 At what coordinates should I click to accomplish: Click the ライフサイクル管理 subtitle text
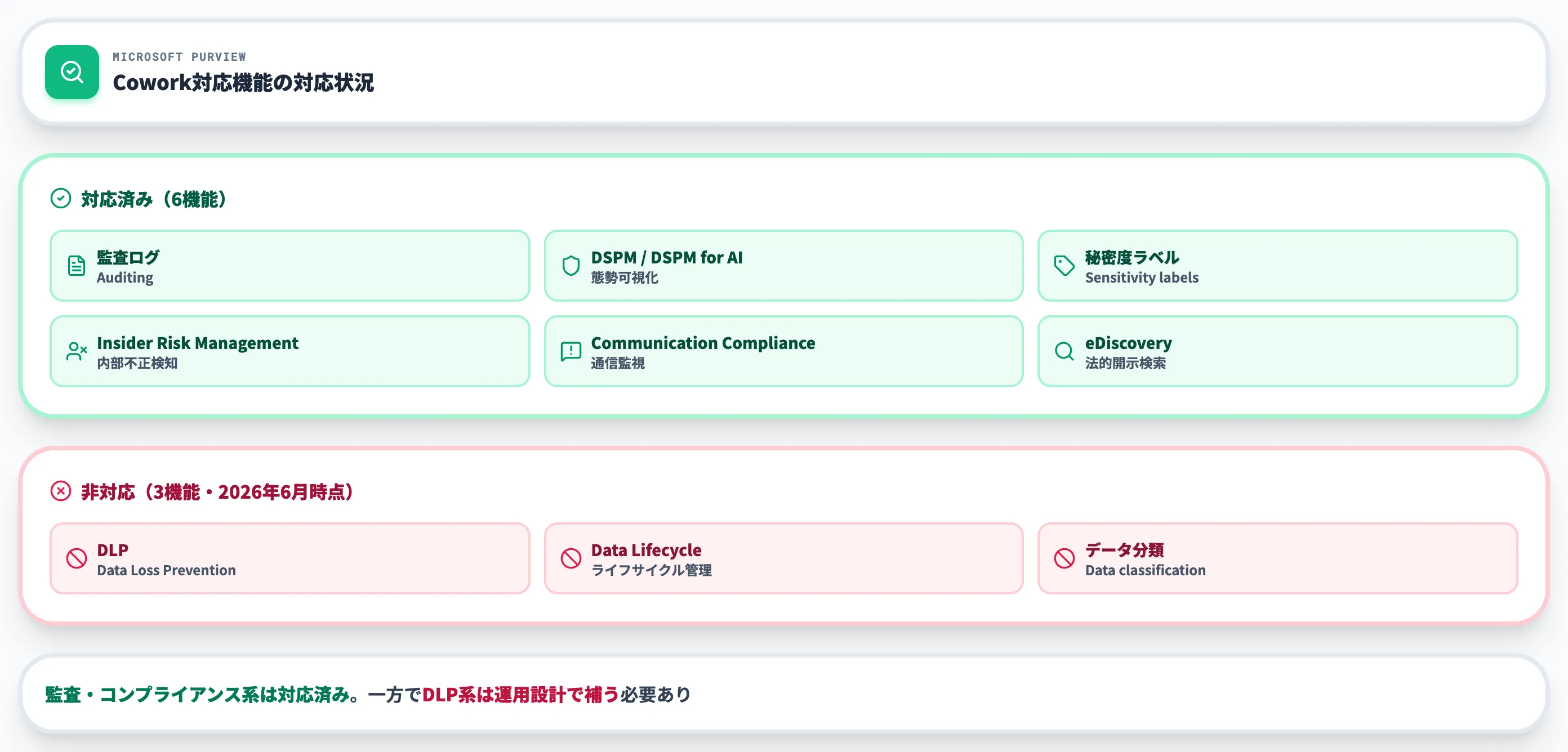[651, 570]
